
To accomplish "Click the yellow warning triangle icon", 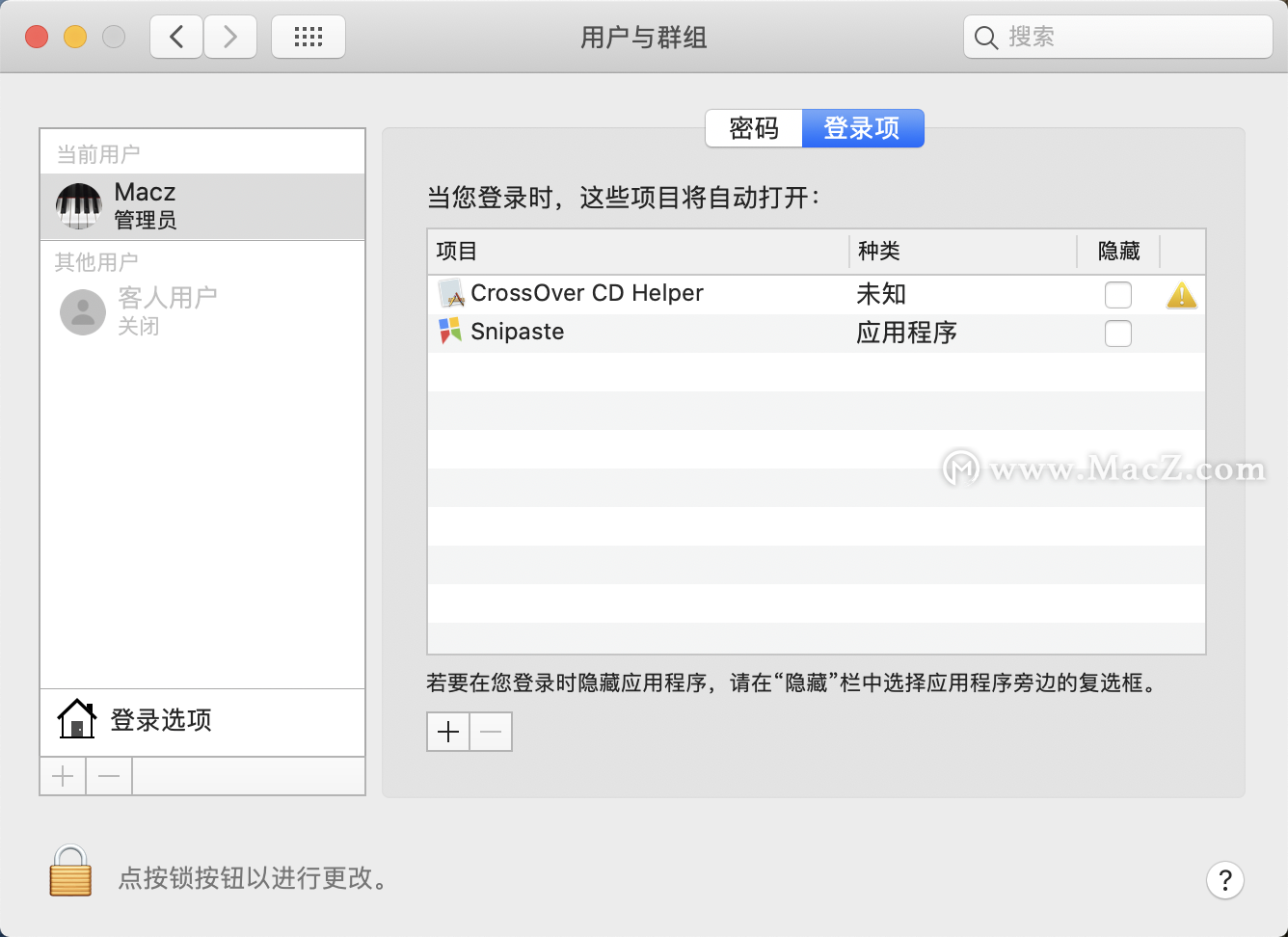I will pyautogui.click(x=1182, y=295).
